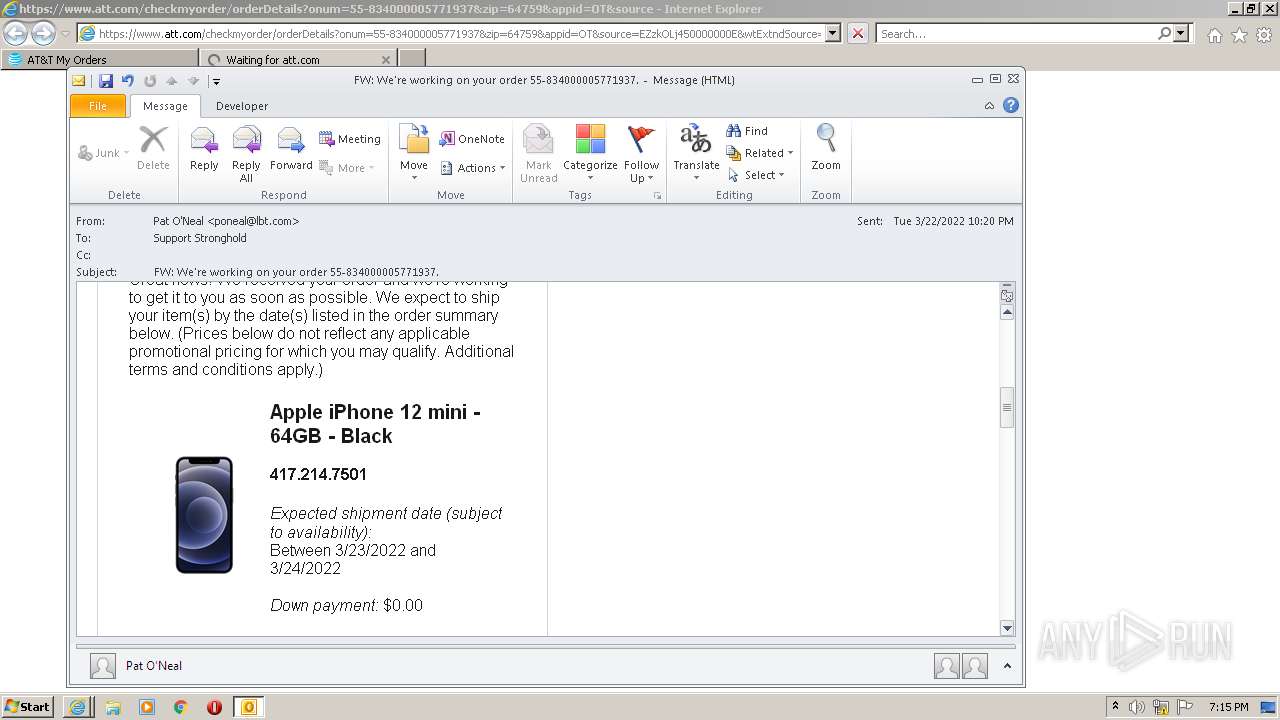Open the message envelope control icon
The height and width of the screenshot is (720, 1280).
pyautogui.click(x=79, y=81)
